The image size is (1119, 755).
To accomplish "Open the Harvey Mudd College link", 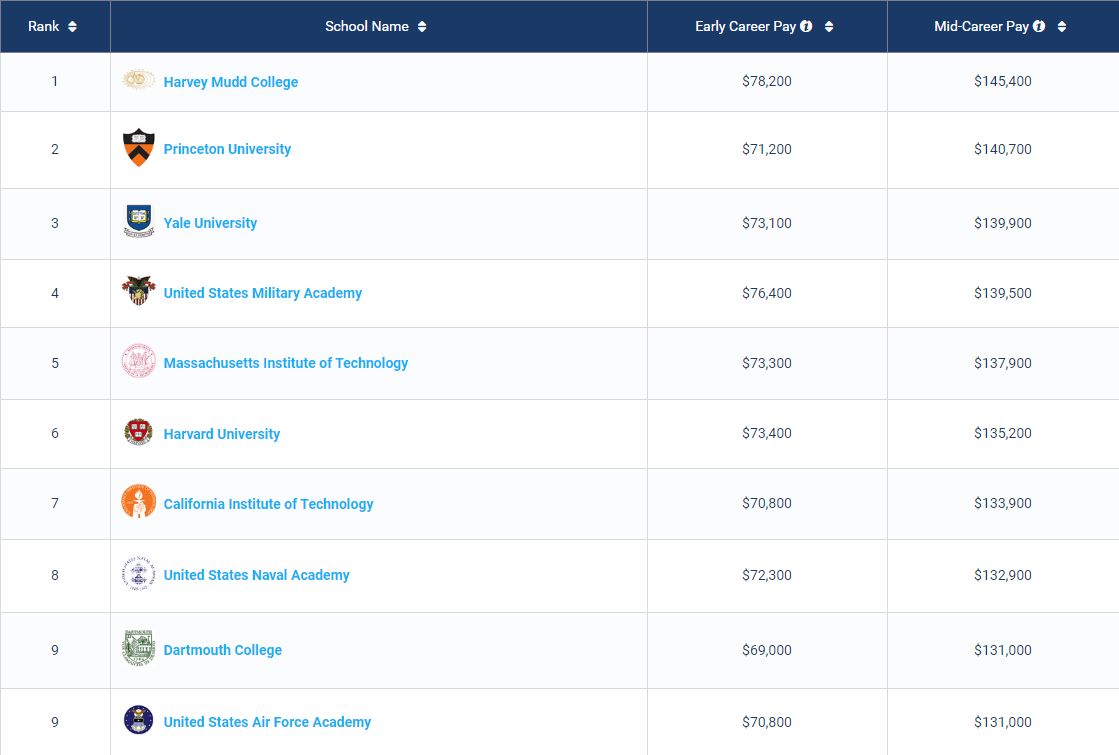I will click(x=231, y=82).
